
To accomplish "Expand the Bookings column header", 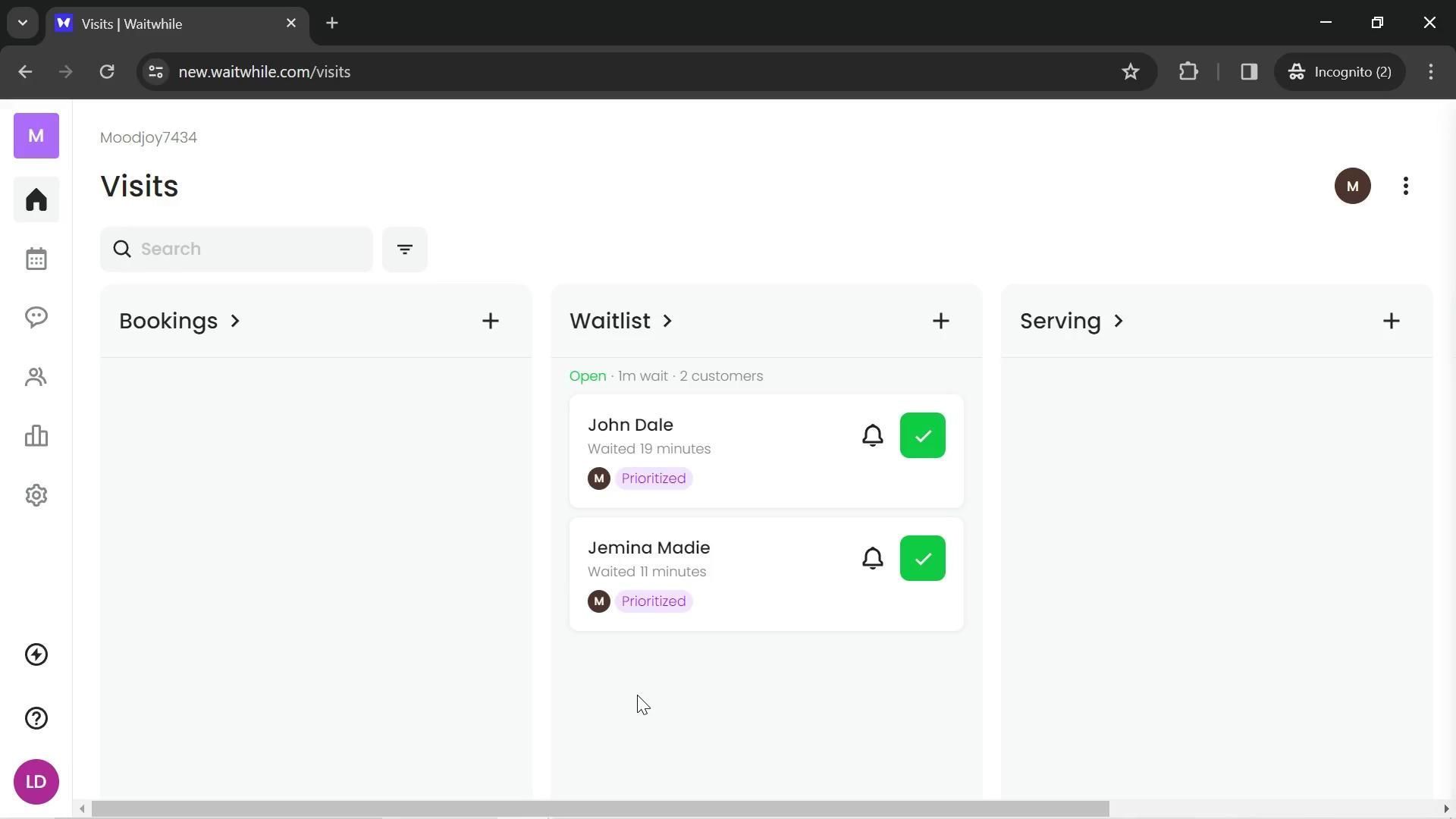I will coord(180,321).
